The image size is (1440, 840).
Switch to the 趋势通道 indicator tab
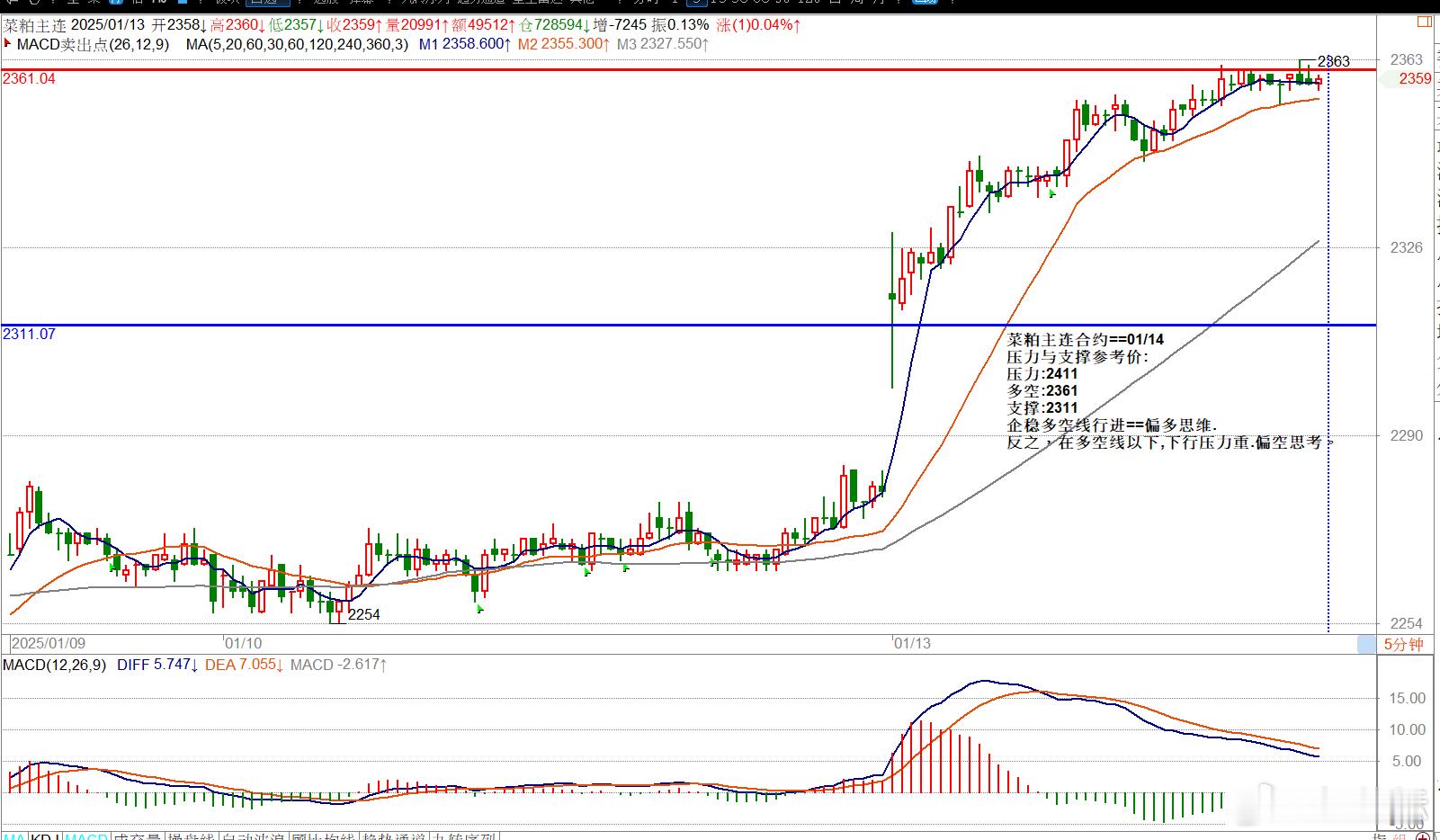click(x=393, y=836)
